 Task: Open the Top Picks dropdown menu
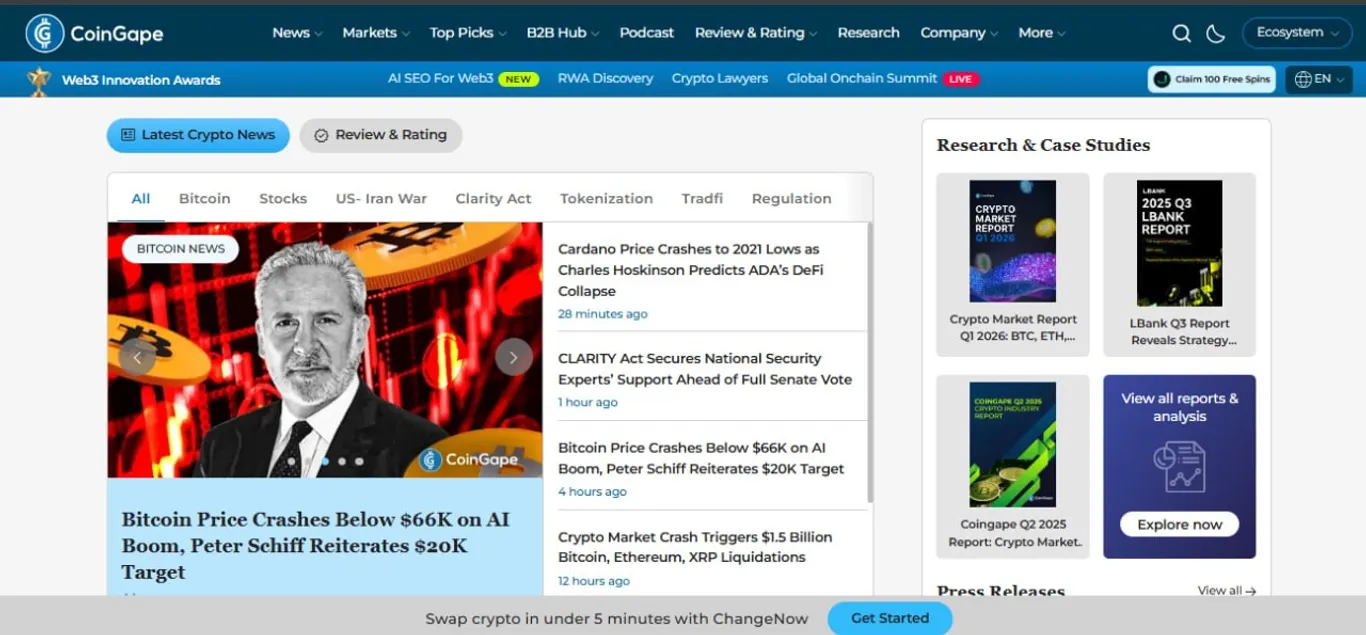[x=468, y=33]
